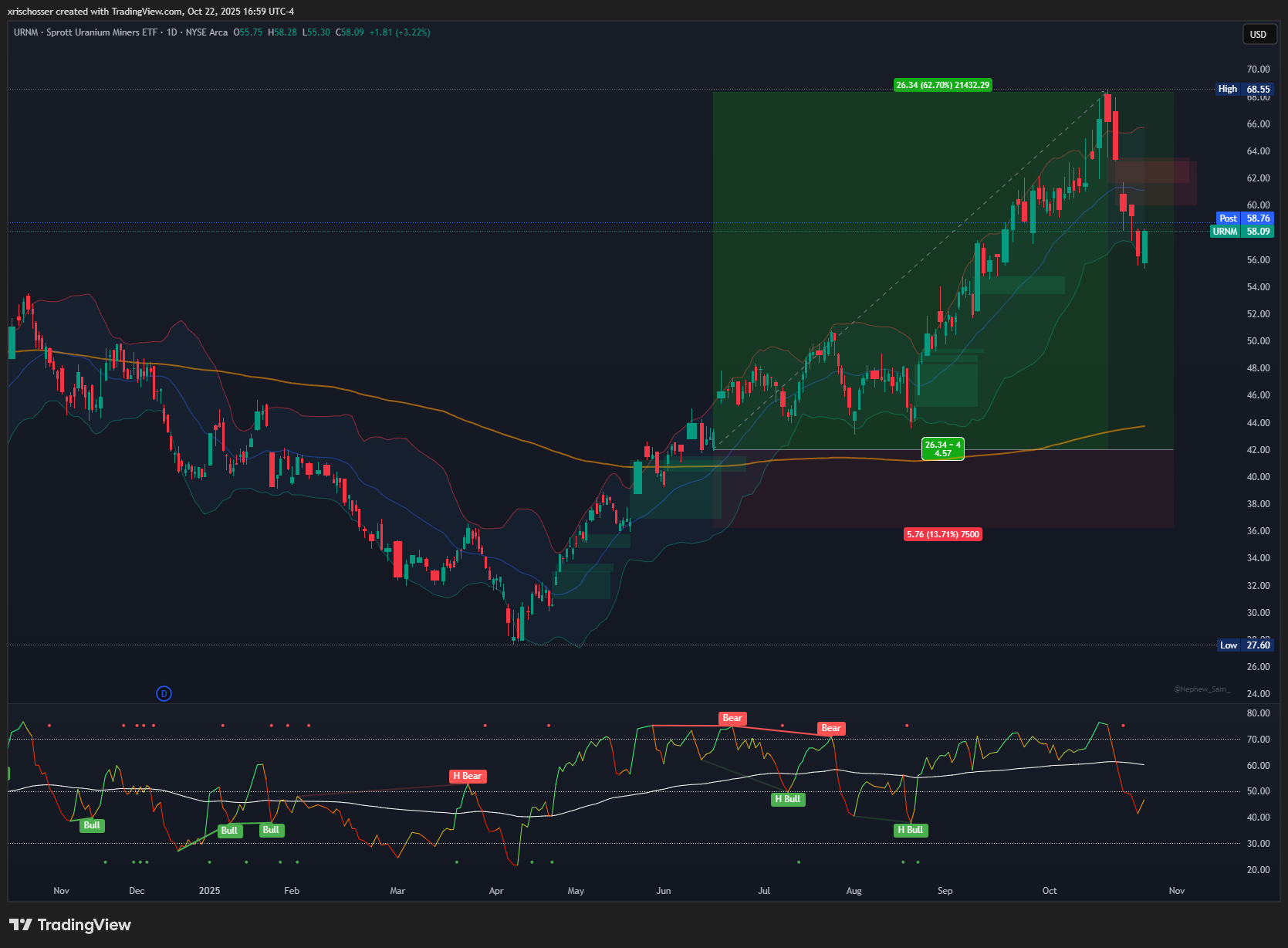Click the close value C58.09
1288x948 pixels.
(x=350, y=32)
